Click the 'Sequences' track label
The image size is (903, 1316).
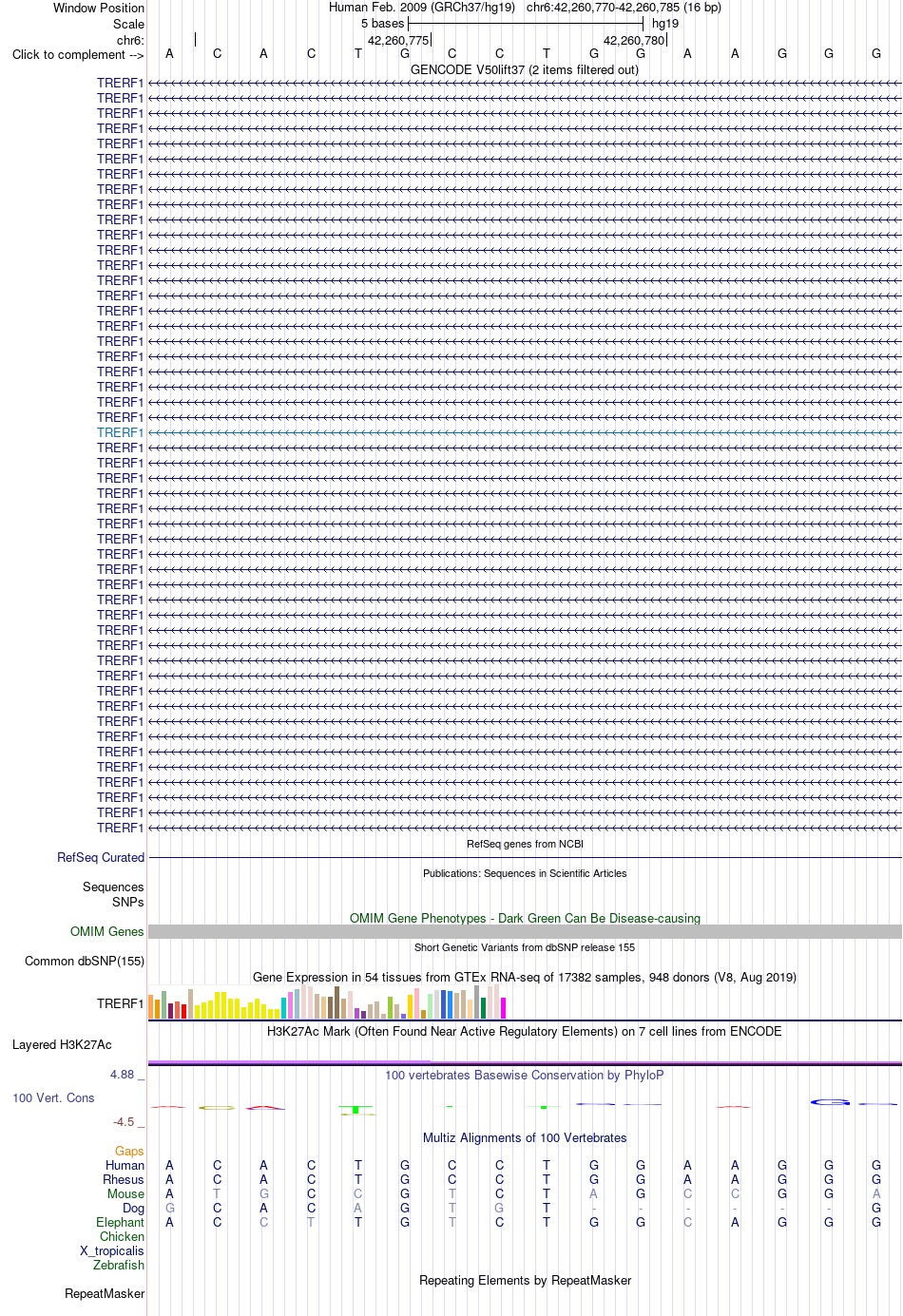coord(113,887)
